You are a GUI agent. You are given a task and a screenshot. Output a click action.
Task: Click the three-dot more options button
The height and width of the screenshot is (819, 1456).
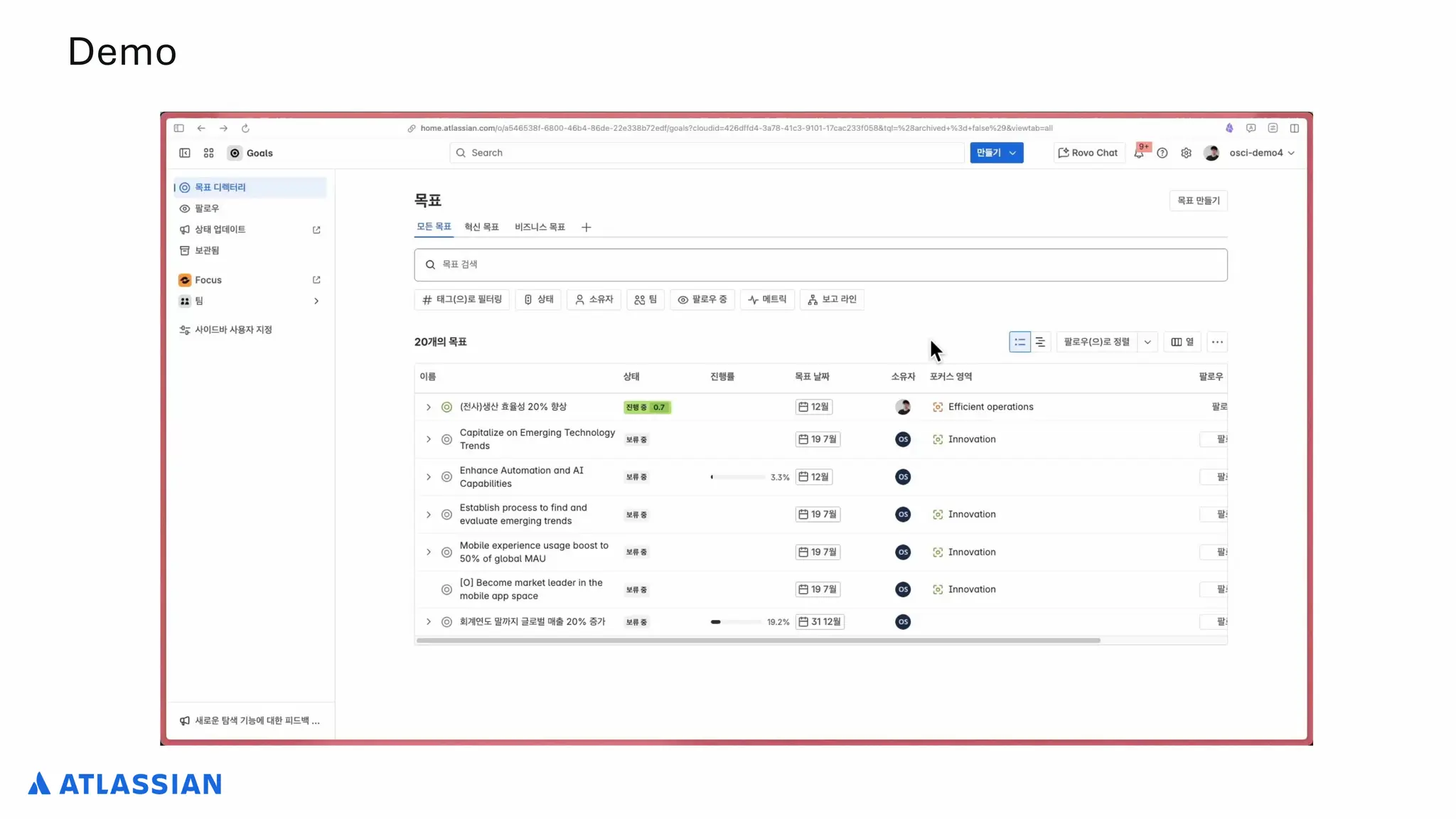click(x=1217, y=342)
